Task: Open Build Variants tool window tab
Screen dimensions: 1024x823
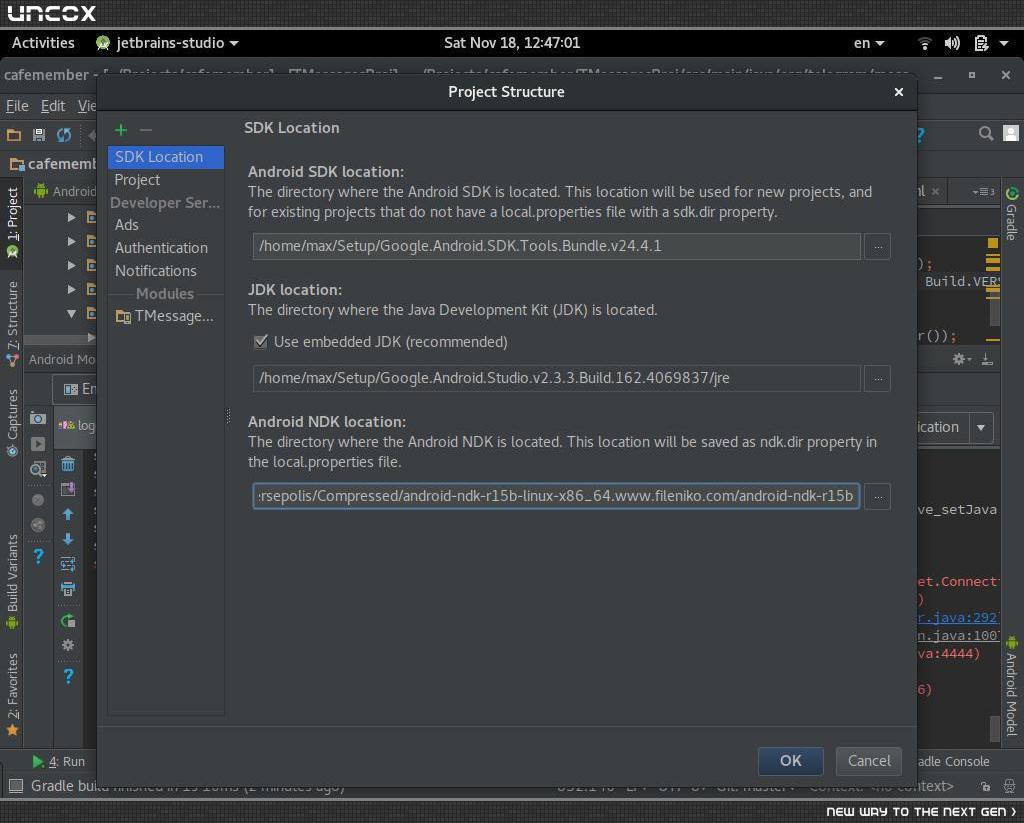Action: click(x=12, y=581)
